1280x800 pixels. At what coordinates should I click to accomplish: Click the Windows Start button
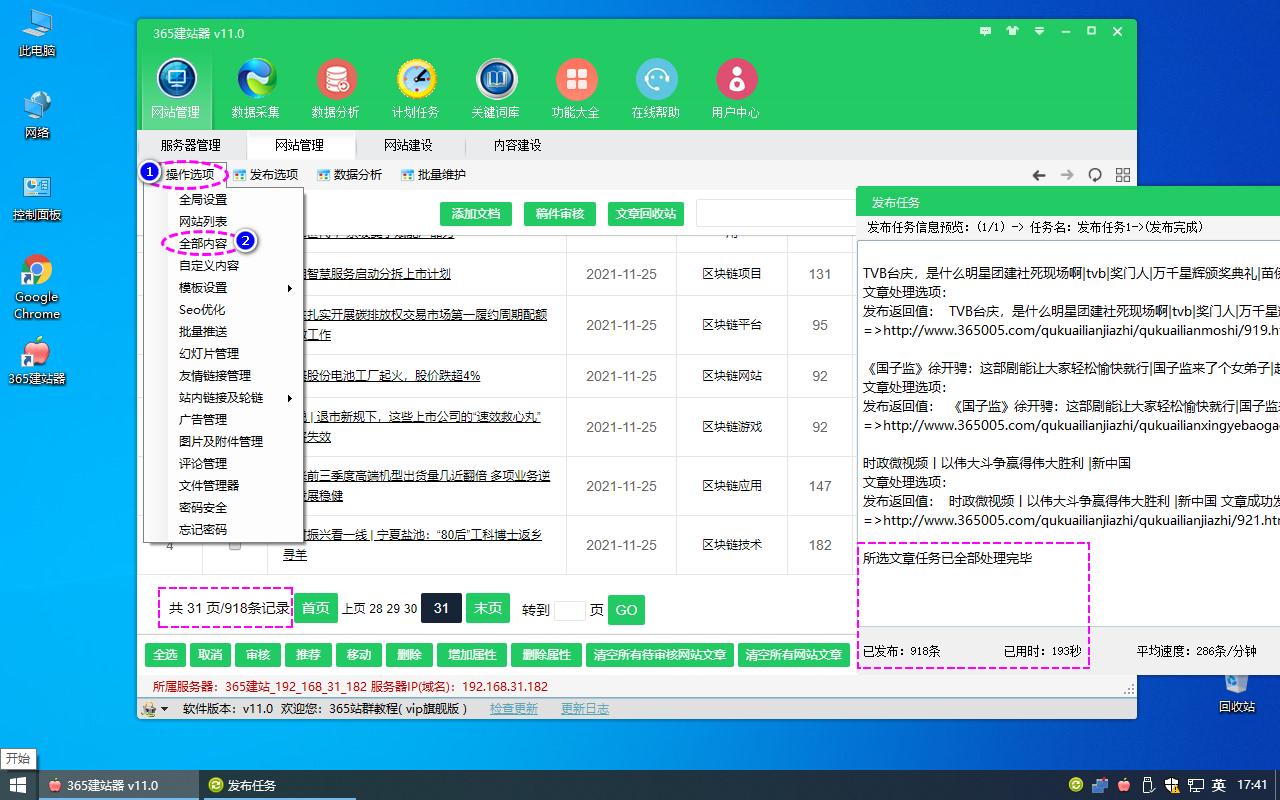(19, 785)
